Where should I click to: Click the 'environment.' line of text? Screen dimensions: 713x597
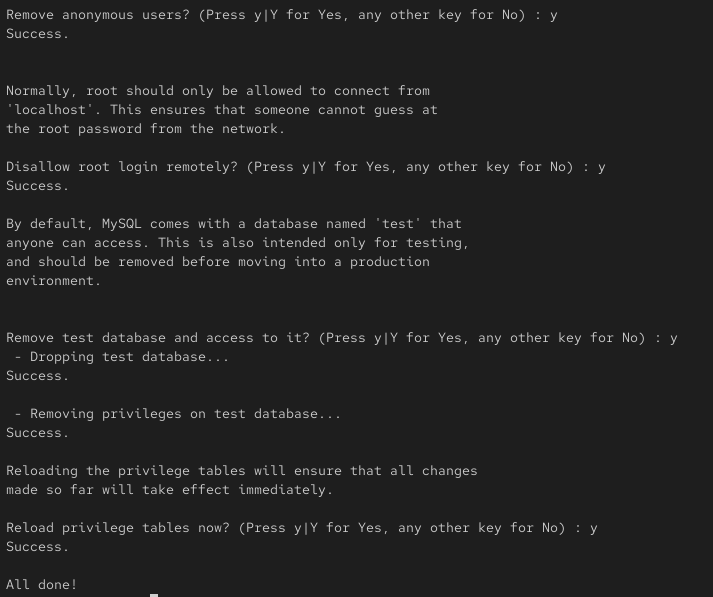[x=53, y=281]
